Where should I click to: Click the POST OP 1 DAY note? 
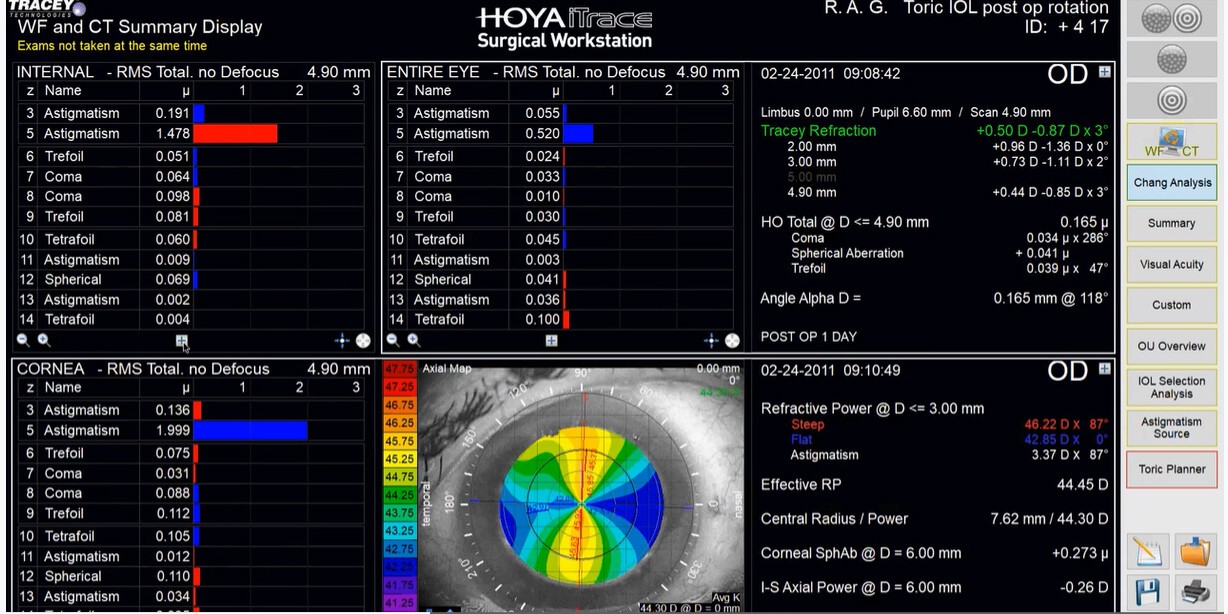click(809, 337)
